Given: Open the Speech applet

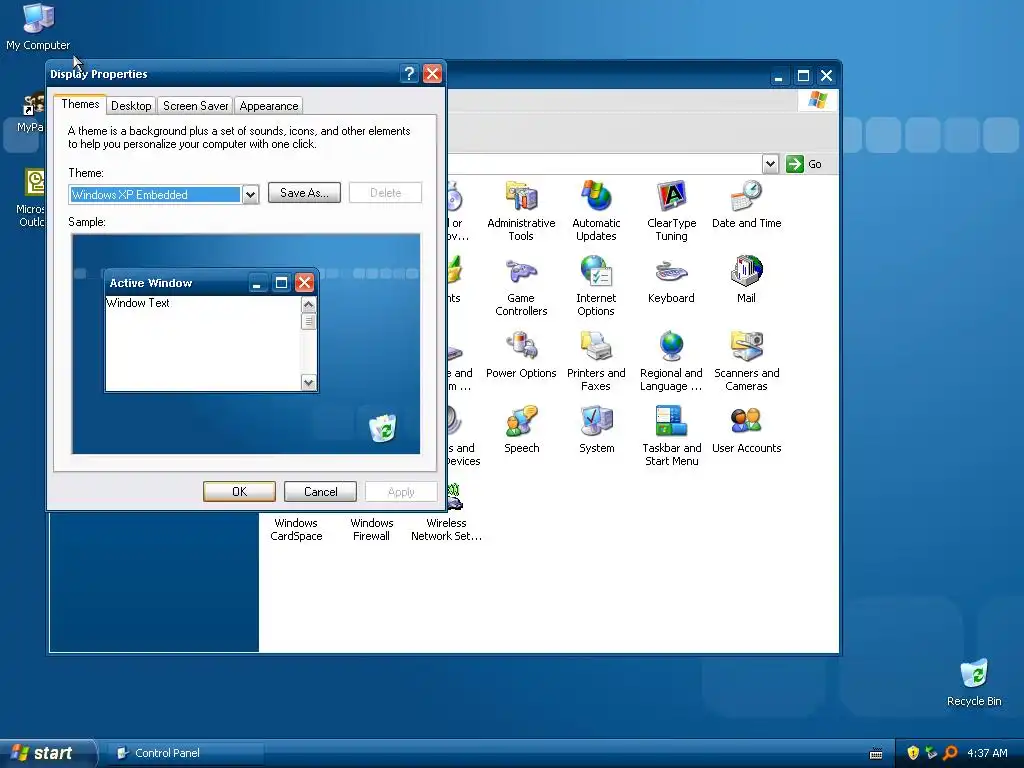Looking at the screenshot, I should (x=521, y=429).
